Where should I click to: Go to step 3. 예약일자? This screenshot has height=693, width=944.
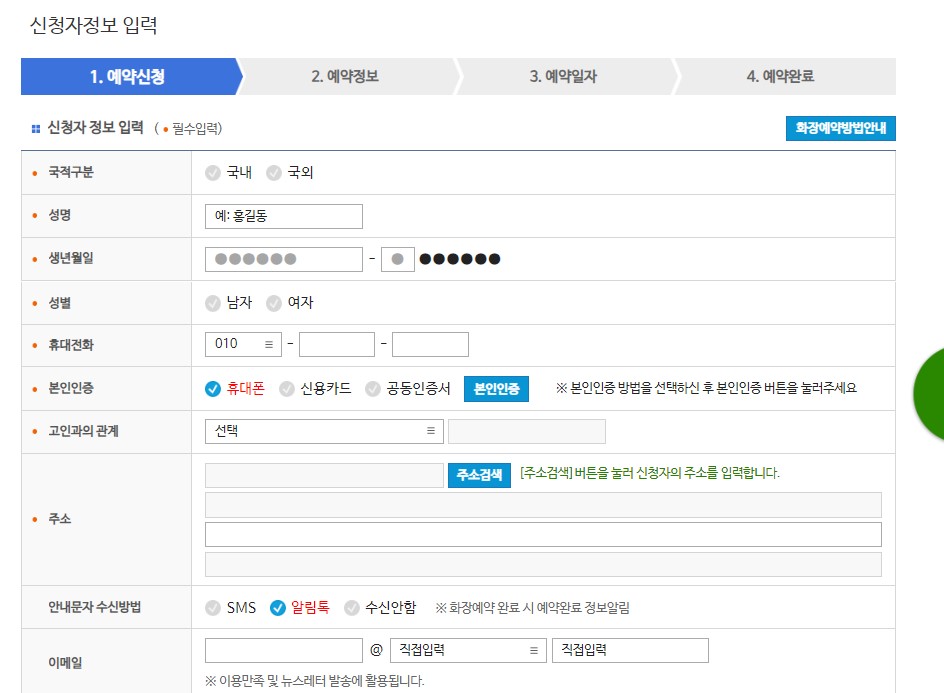pyautogui.click(x=563, y=76)
